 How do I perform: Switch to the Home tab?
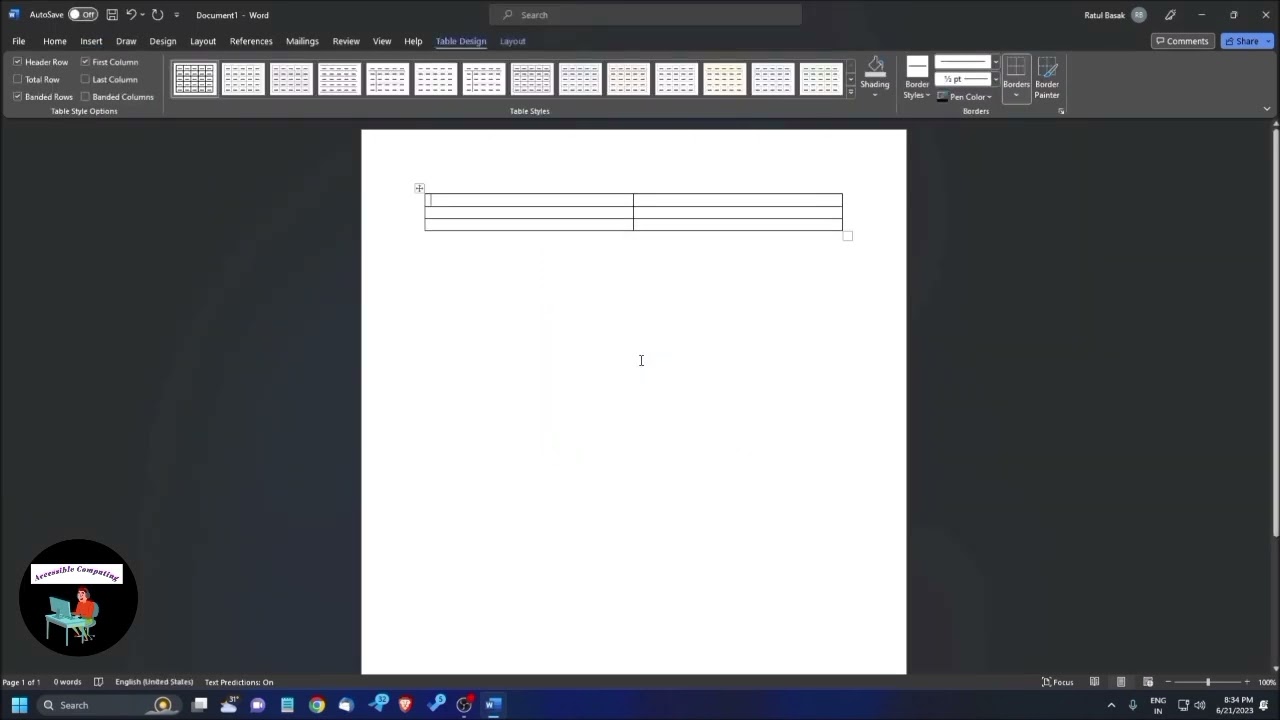pyautogui.click(x=55, y=41)
